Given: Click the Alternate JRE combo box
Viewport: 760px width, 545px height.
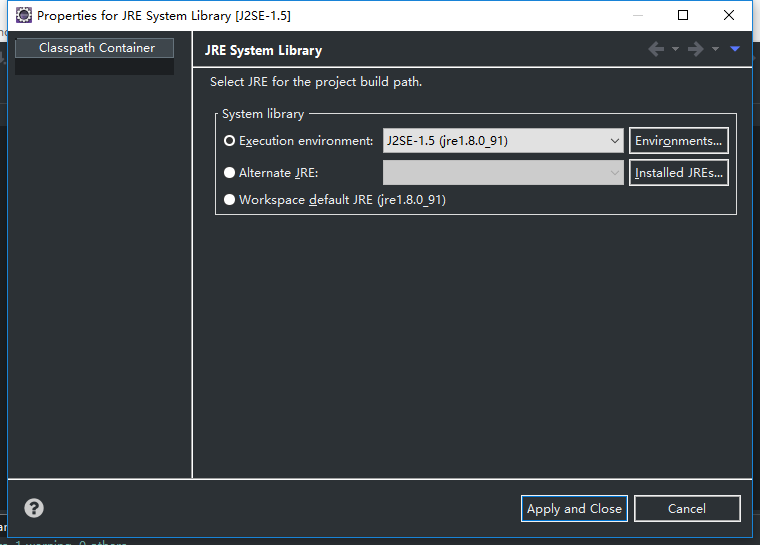Looking at the screenshot, I should 504,173.
